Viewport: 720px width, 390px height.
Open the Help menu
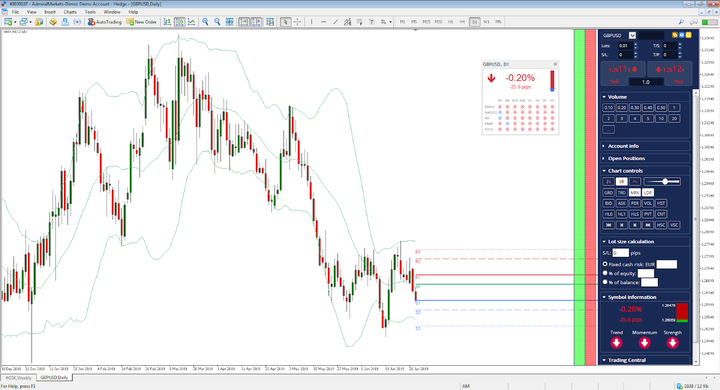pyautogui.click(x=133, y=12)
